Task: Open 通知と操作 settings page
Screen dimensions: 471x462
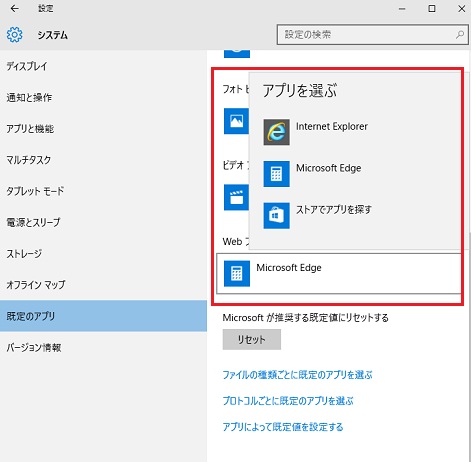Action: click(x=103, y=97)
